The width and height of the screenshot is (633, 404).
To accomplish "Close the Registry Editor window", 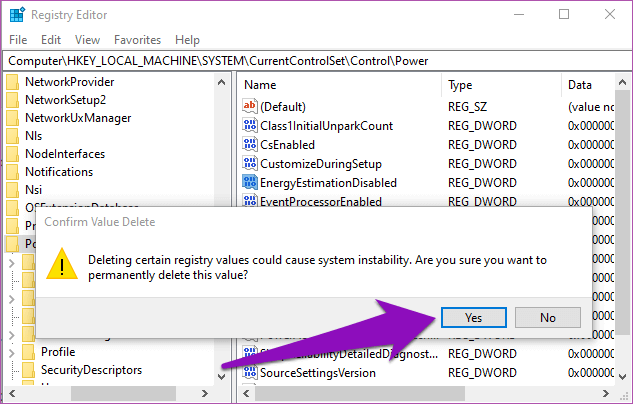I will click(x=610, y=15).
